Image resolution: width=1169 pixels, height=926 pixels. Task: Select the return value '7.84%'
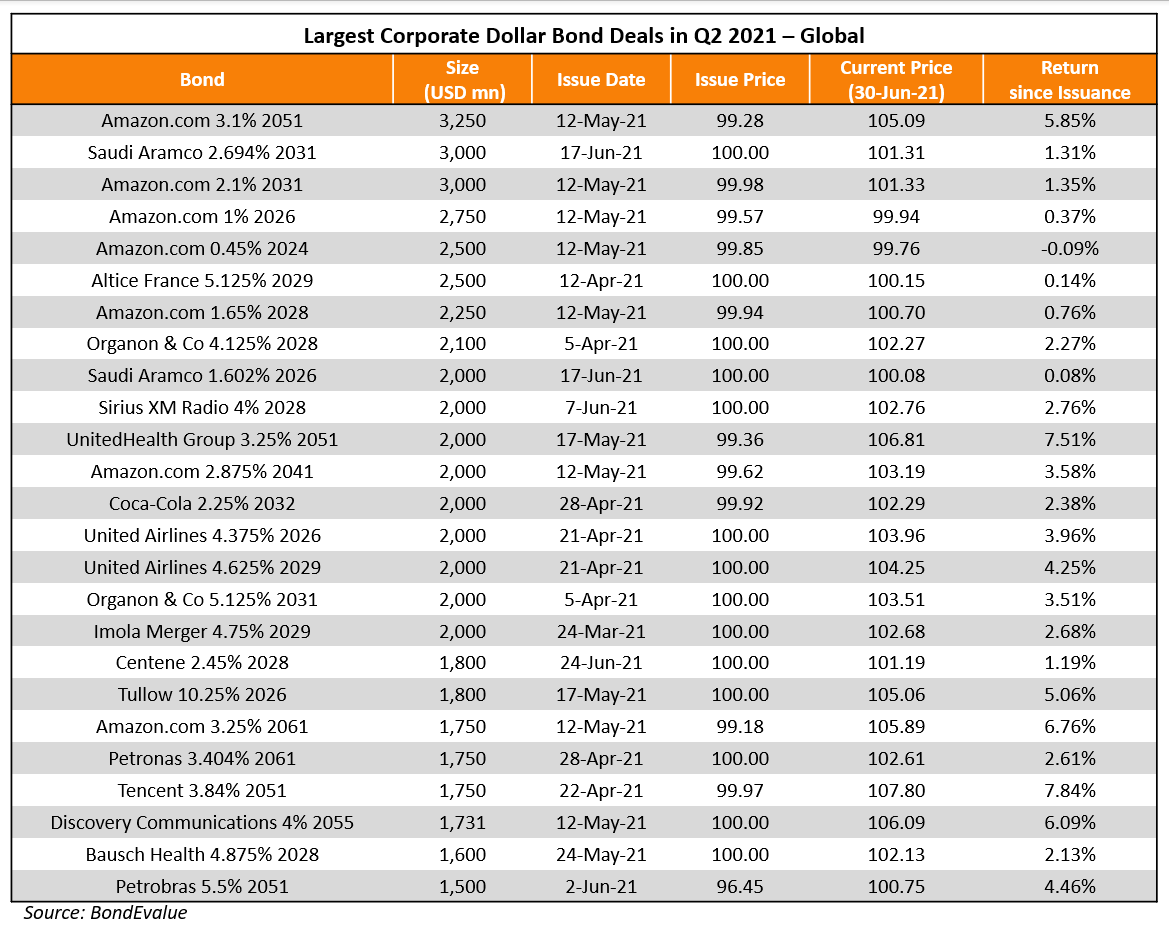click(x=1070, y=791)
